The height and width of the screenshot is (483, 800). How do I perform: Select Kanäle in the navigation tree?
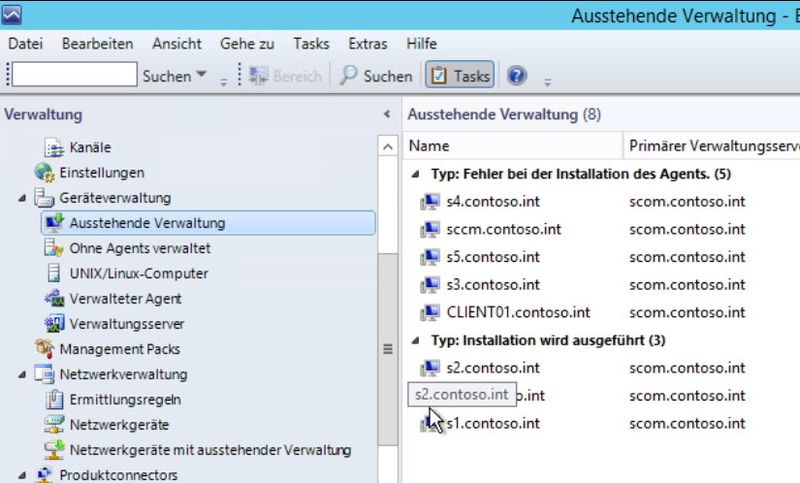[90, 147]
